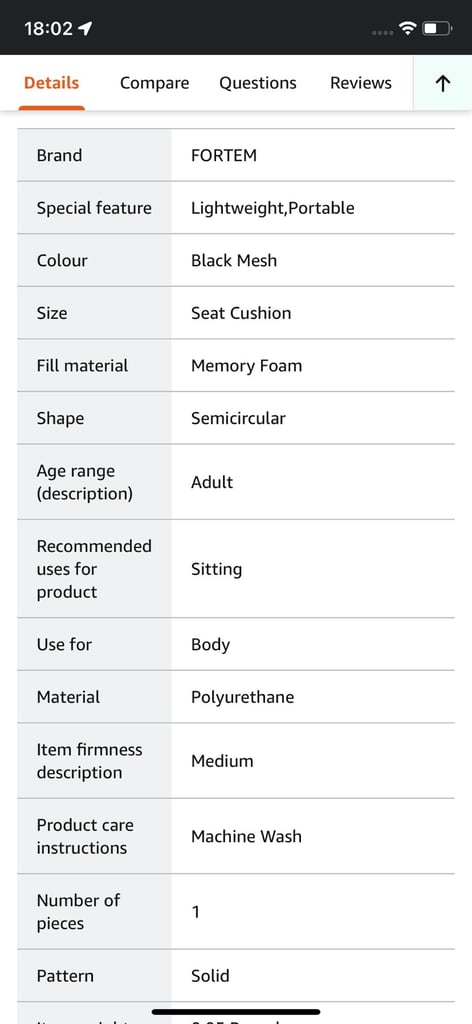This screenshot has height=1024, width=472.
Task: Tap the location arrow beside the time
Action: coord(86,28)
